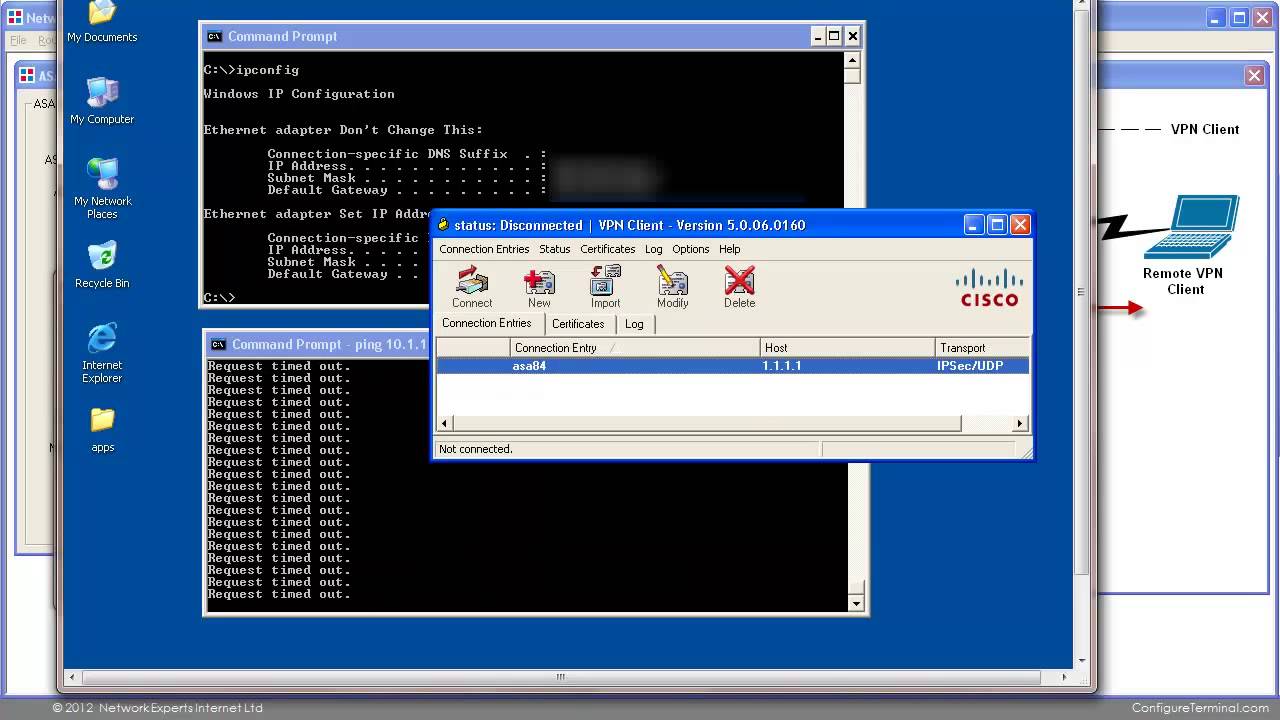Minimize the ipconfig Command Prompt window
This screenshot has height=720, width=1280.
[x=816, y=36]
